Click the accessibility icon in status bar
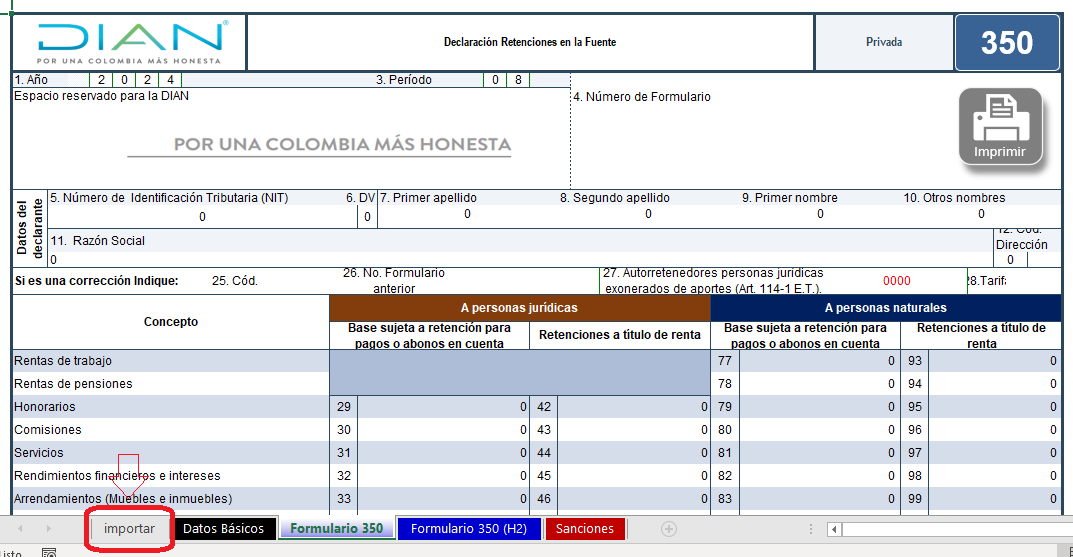 pos(48,552)
